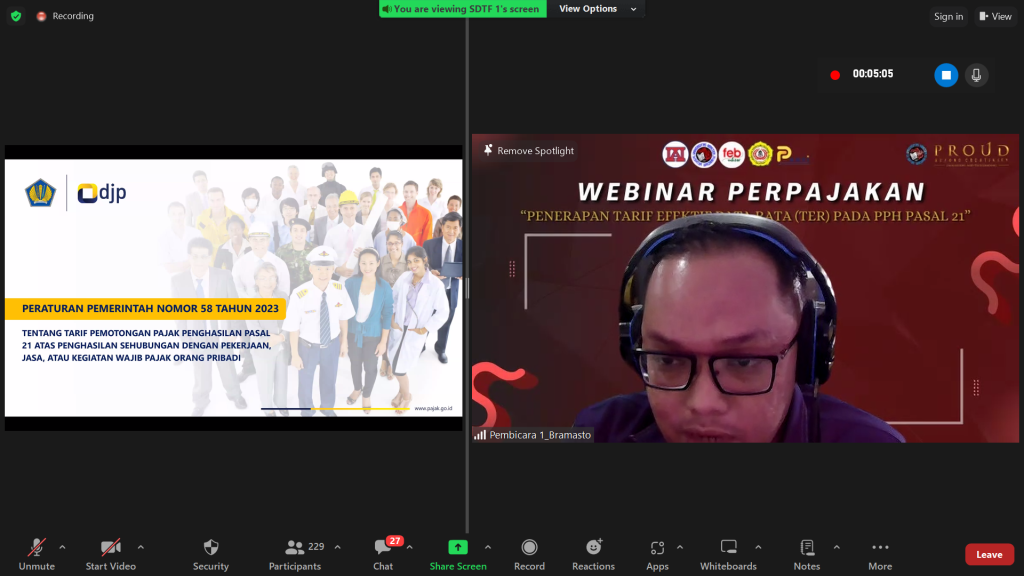This screenshot has height=576, width=1024.
Task: Open Whiteboards from the toolbar
Action: 728,548
